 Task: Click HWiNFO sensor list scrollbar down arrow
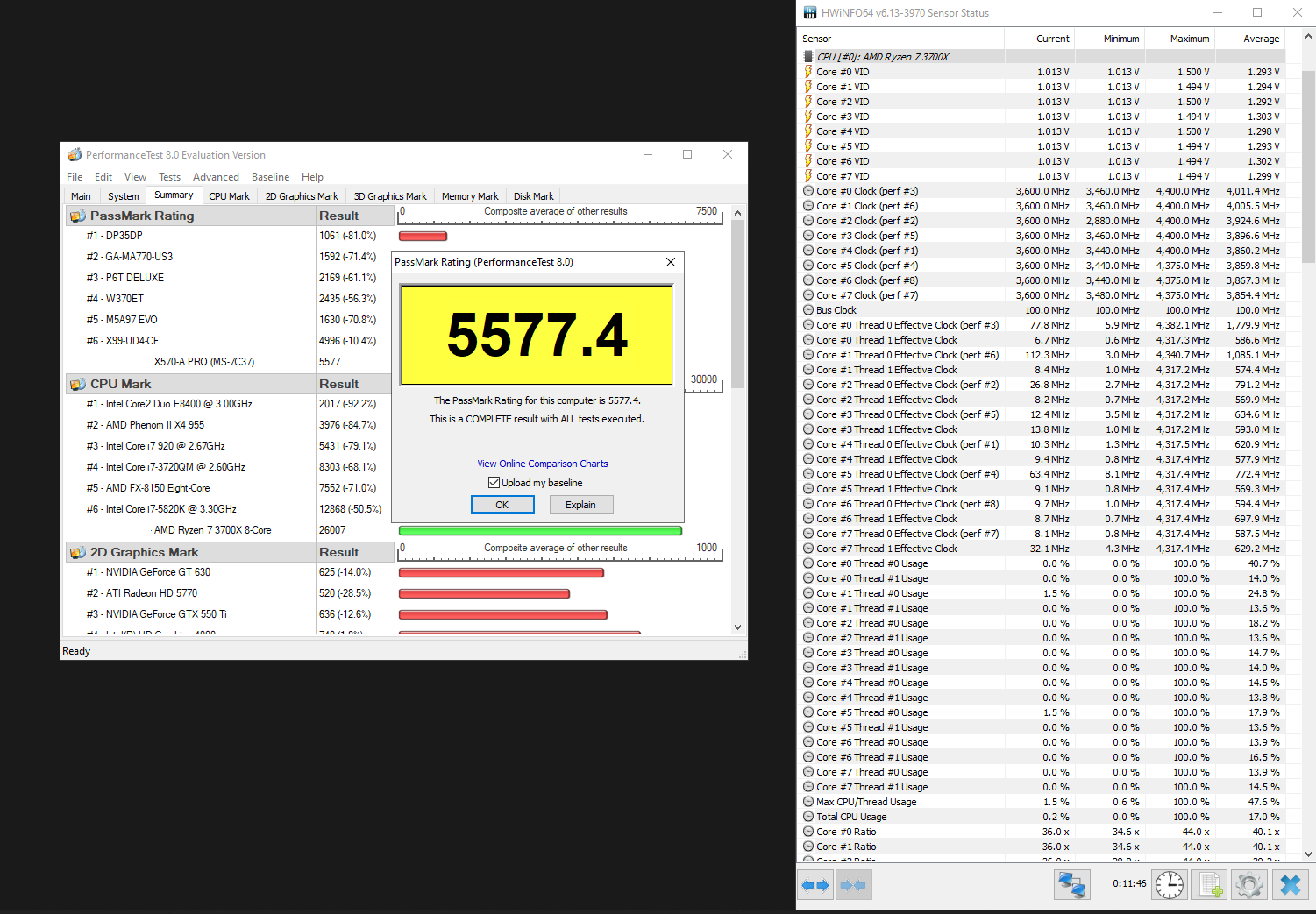[x=1309, y=854]
